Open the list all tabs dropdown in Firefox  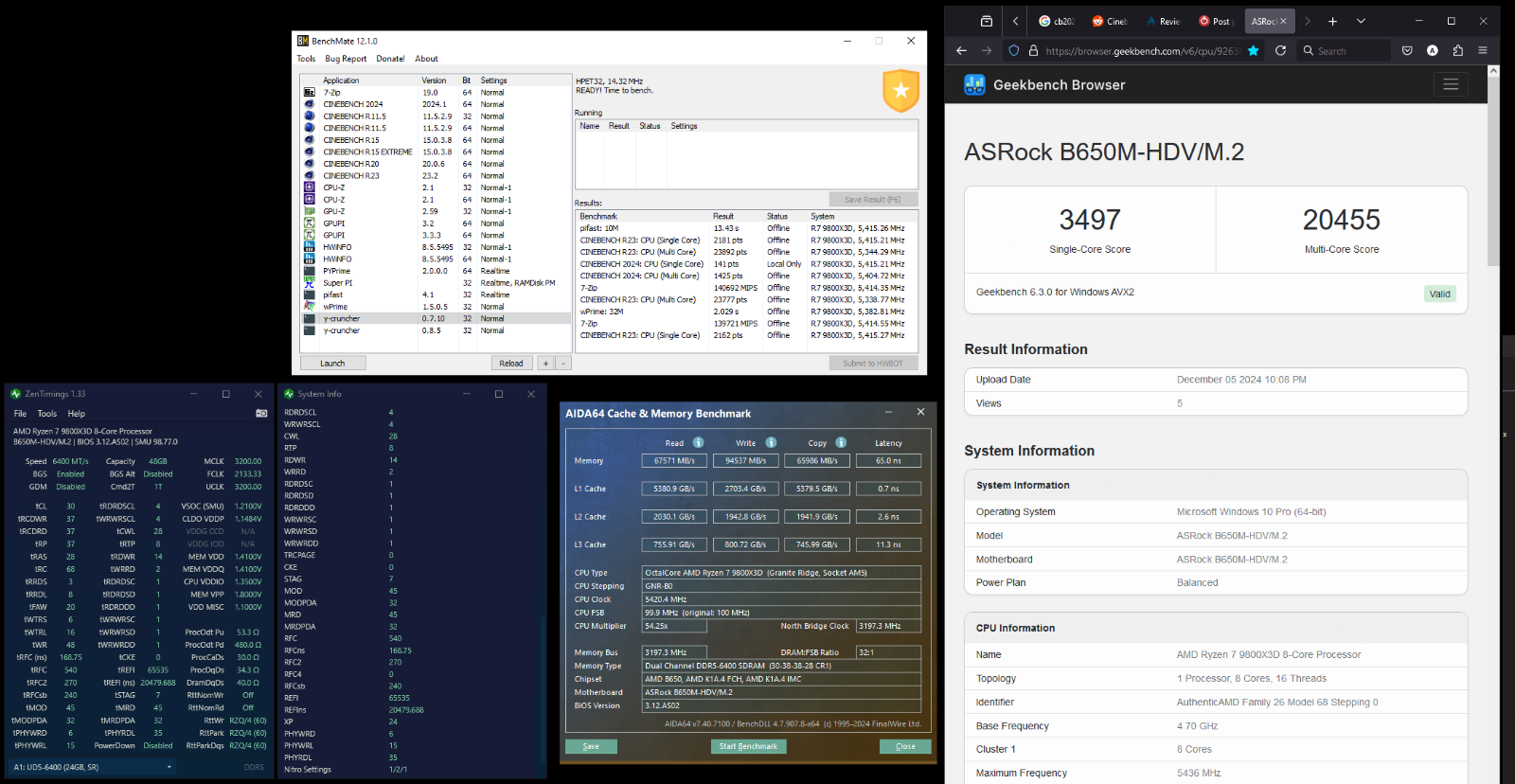coord(1361,21)
